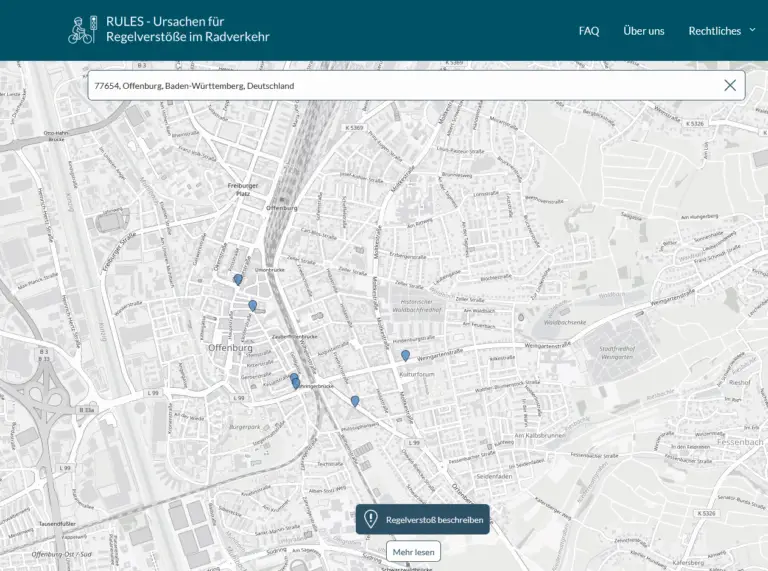Viewport: 768px width, 571px height.
Task: Click the chevron arrow beside Rechtliches
Action: (x=752, y=30)
